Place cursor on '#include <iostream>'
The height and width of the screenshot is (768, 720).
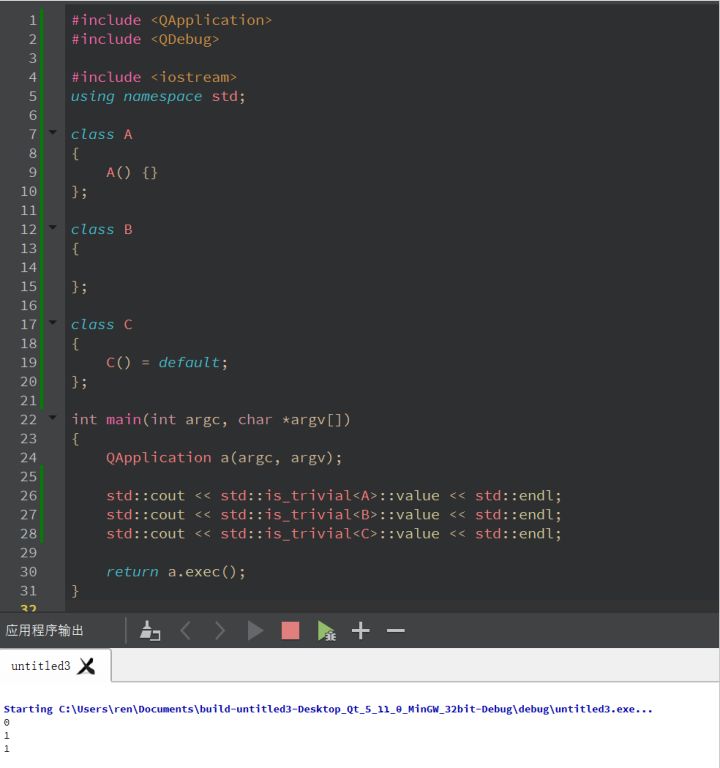[154, 77]
